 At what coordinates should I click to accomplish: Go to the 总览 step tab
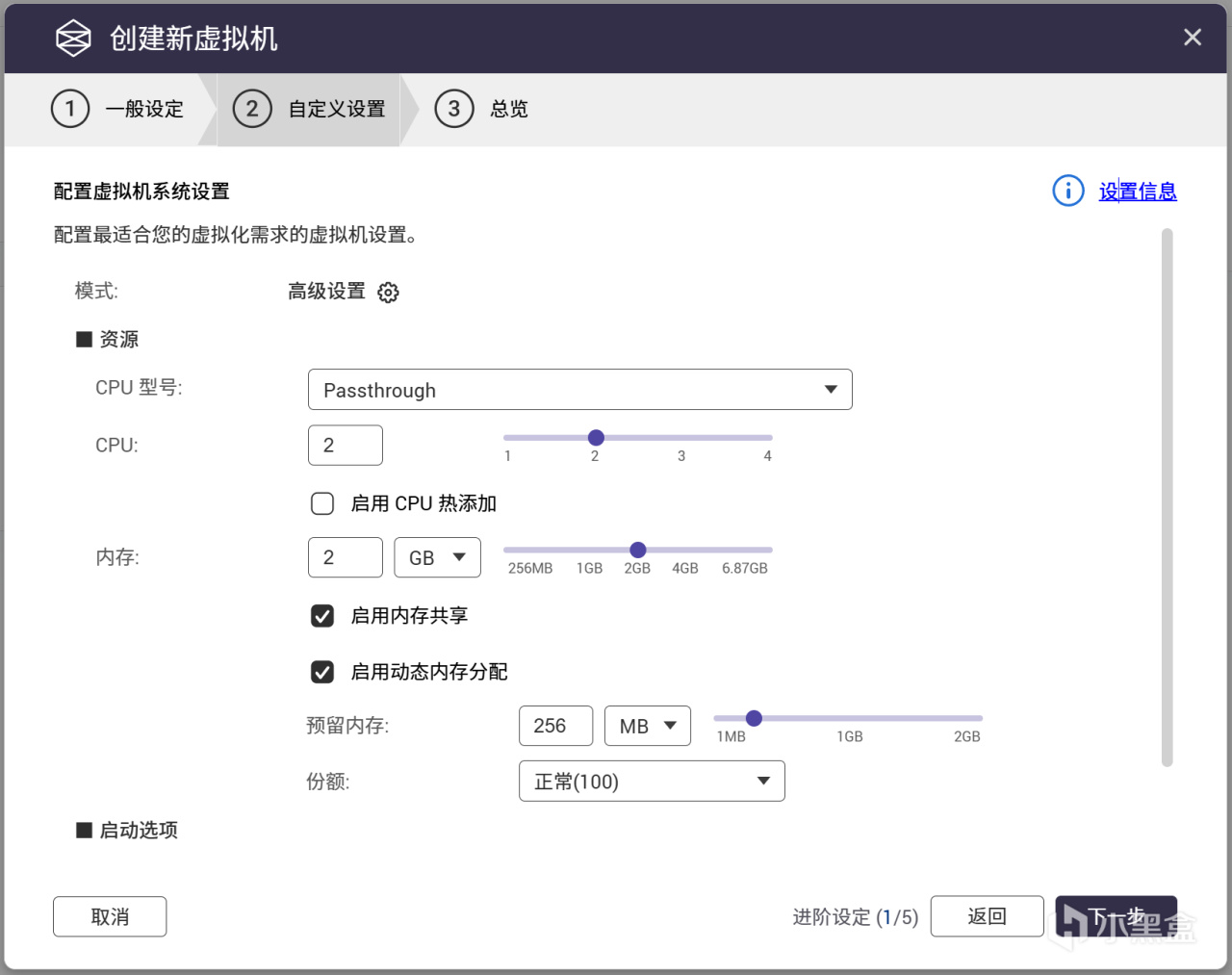pos(509,109)
